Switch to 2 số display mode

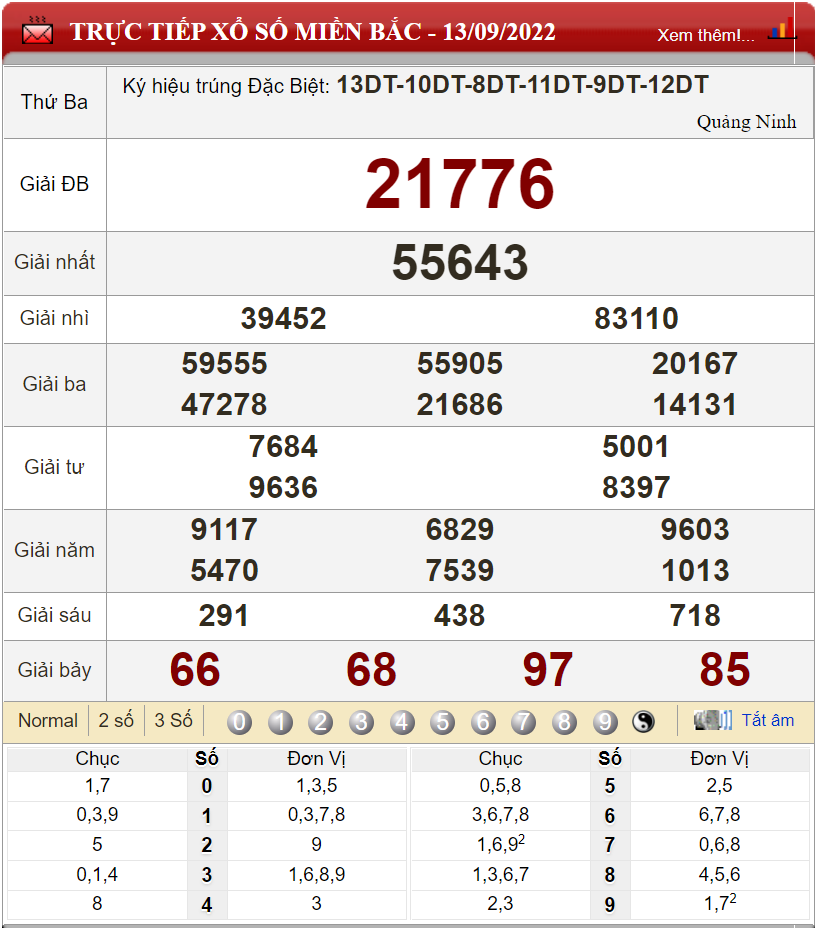pos(116,721)
